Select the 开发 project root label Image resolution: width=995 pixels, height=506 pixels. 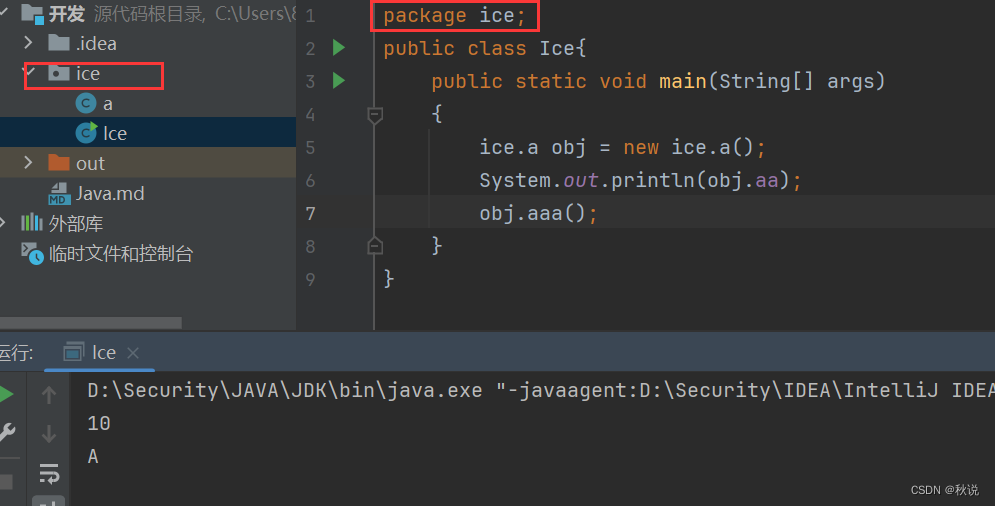[67, 13]
